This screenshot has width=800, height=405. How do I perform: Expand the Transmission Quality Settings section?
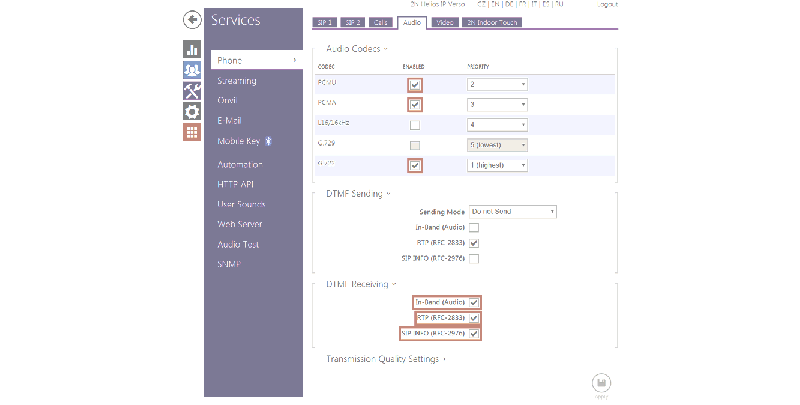385,357
